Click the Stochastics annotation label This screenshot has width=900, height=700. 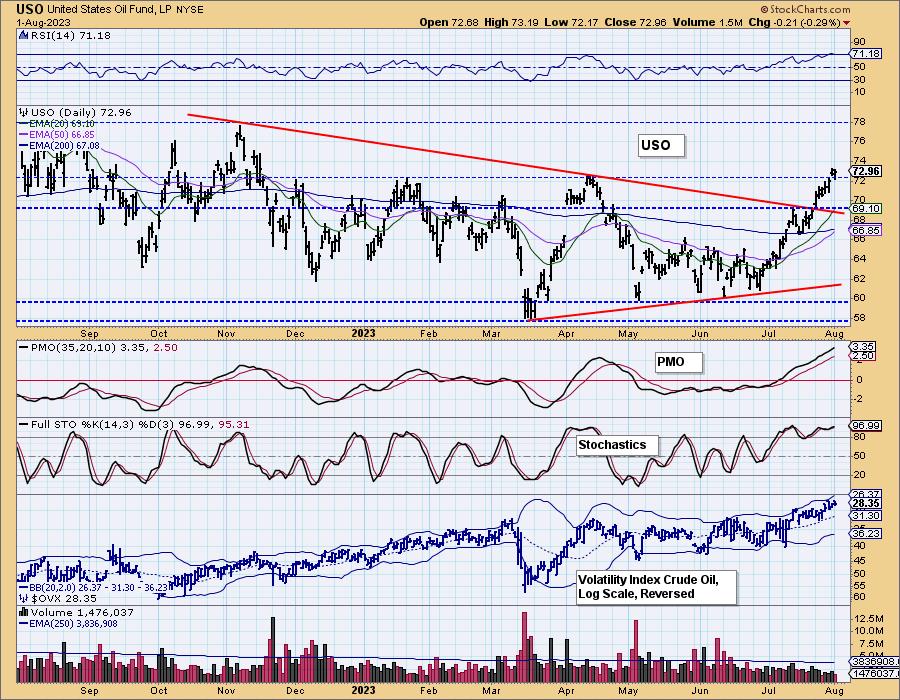[616, 445]
